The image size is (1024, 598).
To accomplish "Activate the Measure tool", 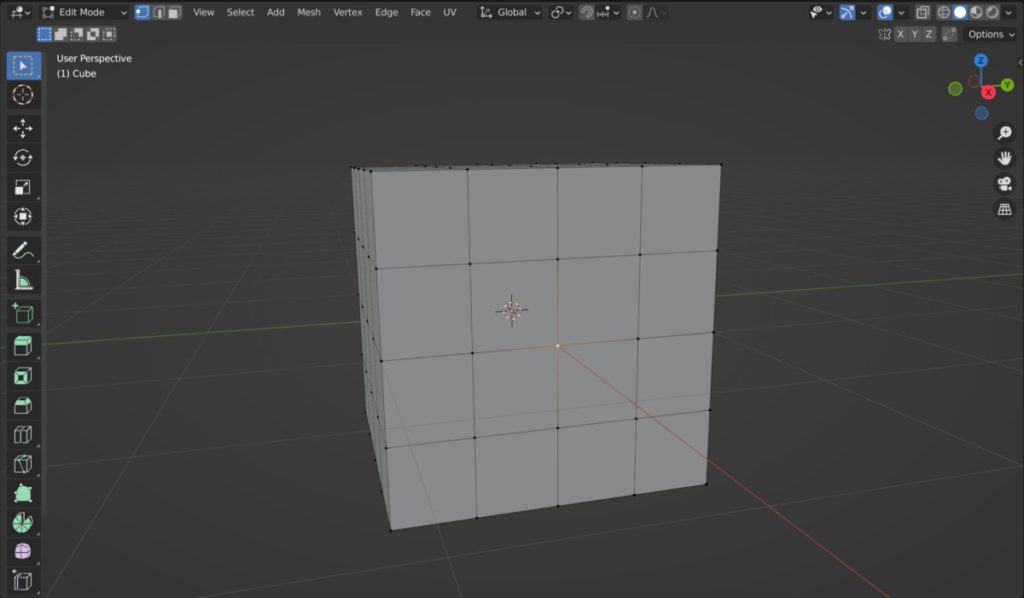I will coord(23,280).
